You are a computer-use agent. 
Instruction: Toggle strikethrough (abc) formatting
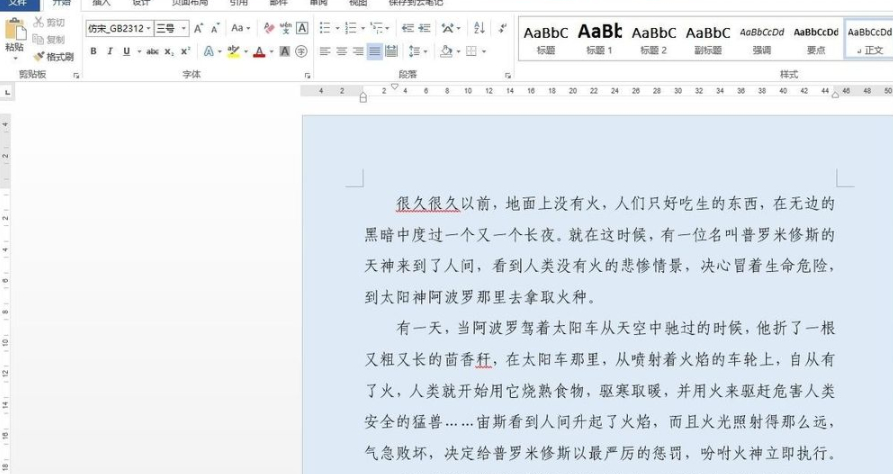click(152, 51)
